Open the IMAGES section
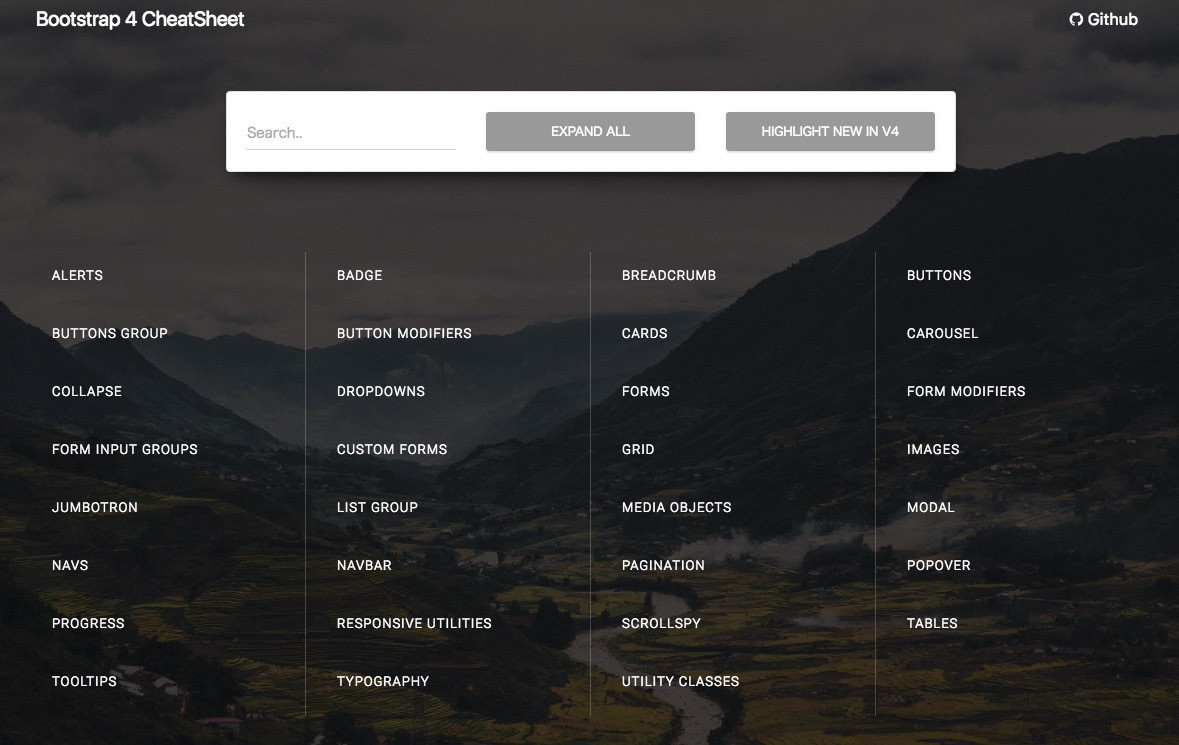Screen dimensions: 1179x745 [x=933, y=449]
